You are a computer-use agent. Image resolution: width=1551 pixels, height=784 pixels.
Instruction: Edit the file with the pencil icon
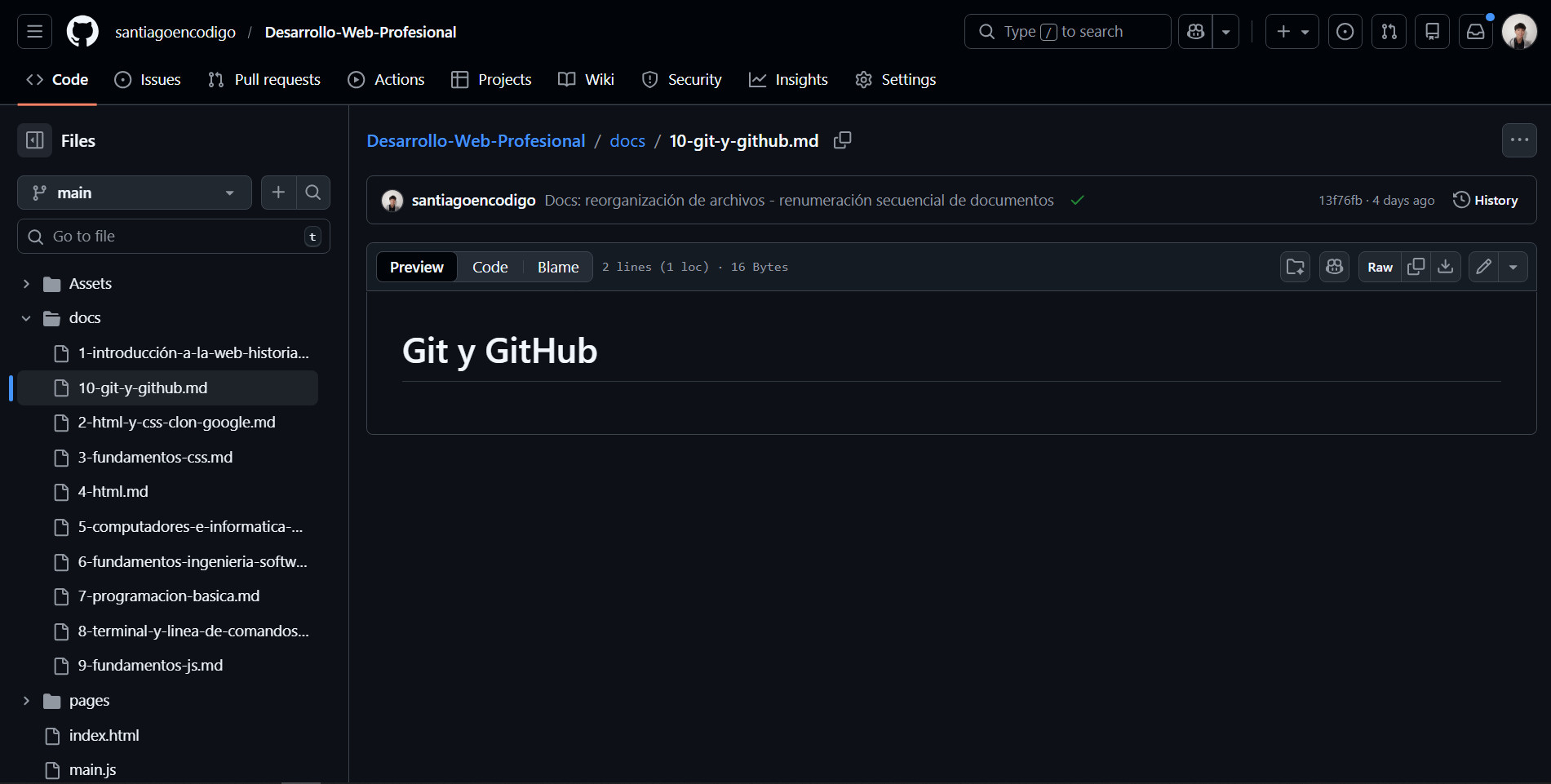[x=1482, y=267]
